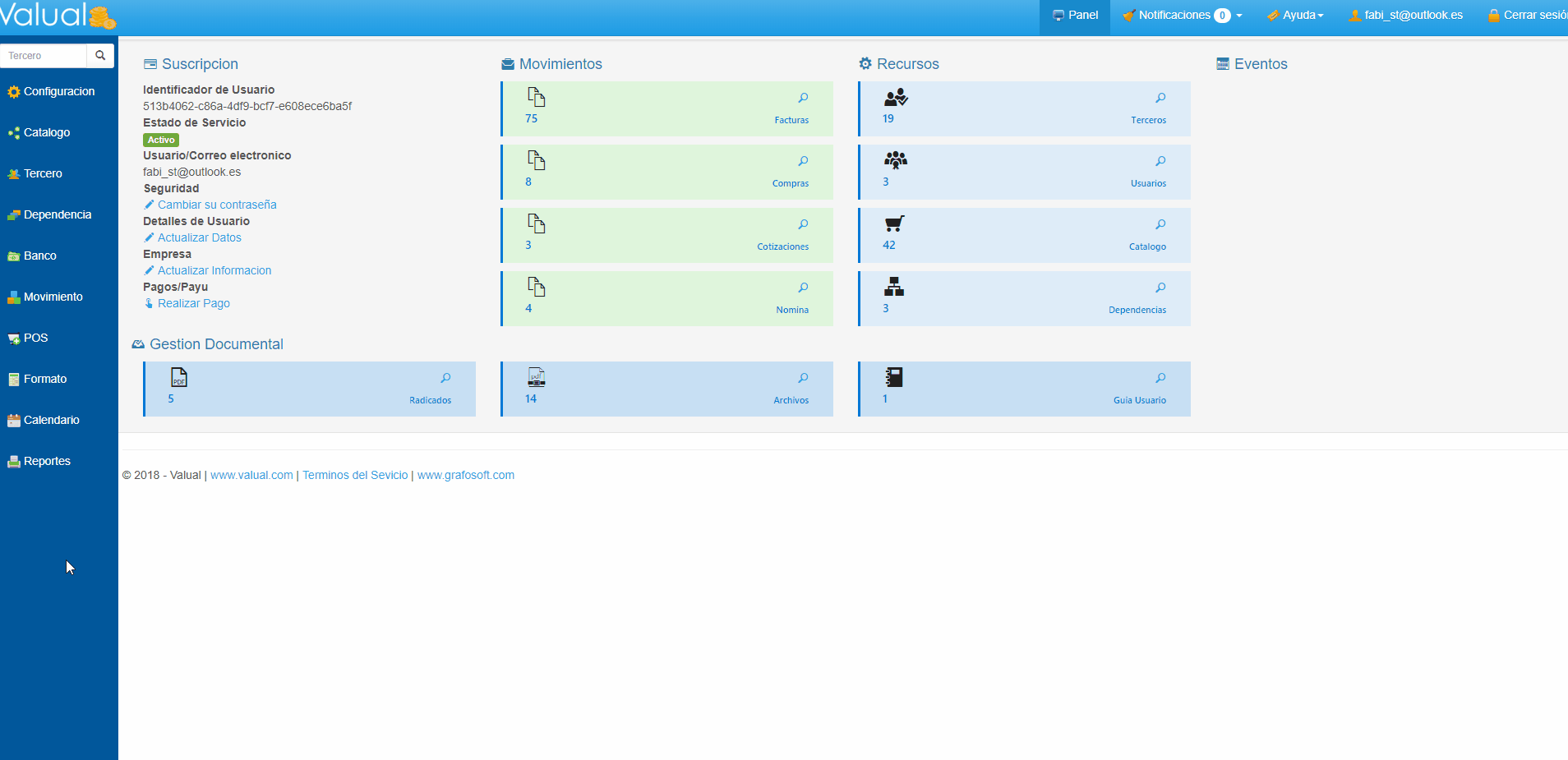
Task: Open the Terminos del Sevicio link
Action: tap(355, 475)
